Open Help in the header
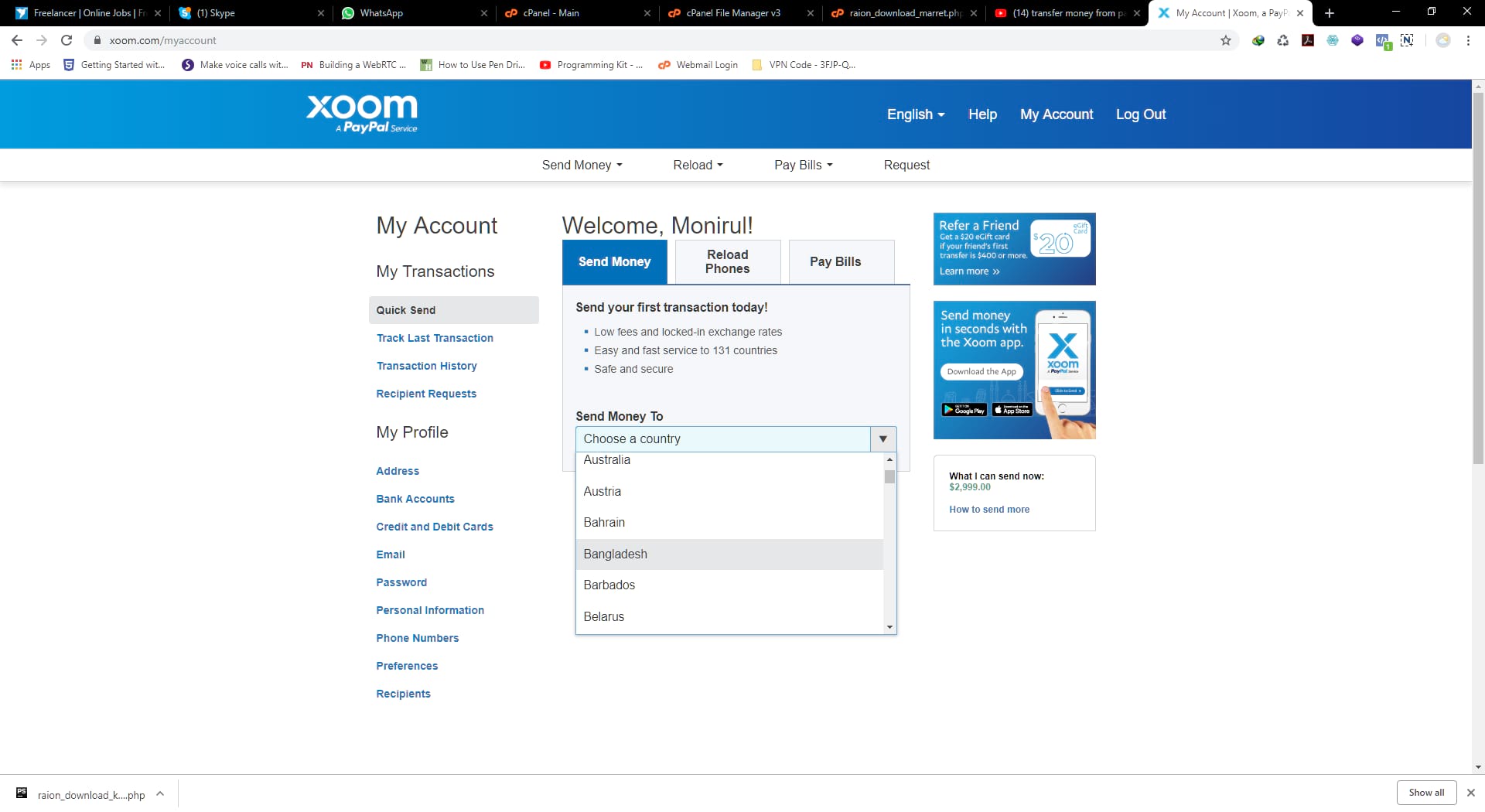 tap(982, 114)
